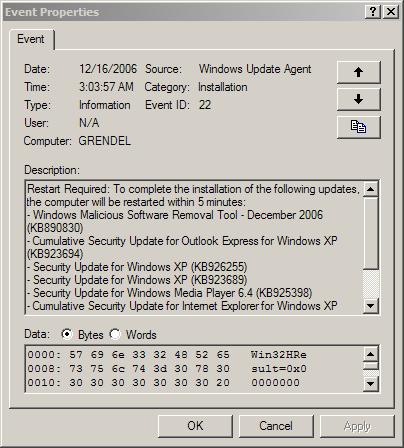Select the Bytes data format
Image resolution: width=404 pixels, height=448 pixels.
[67, 334]
